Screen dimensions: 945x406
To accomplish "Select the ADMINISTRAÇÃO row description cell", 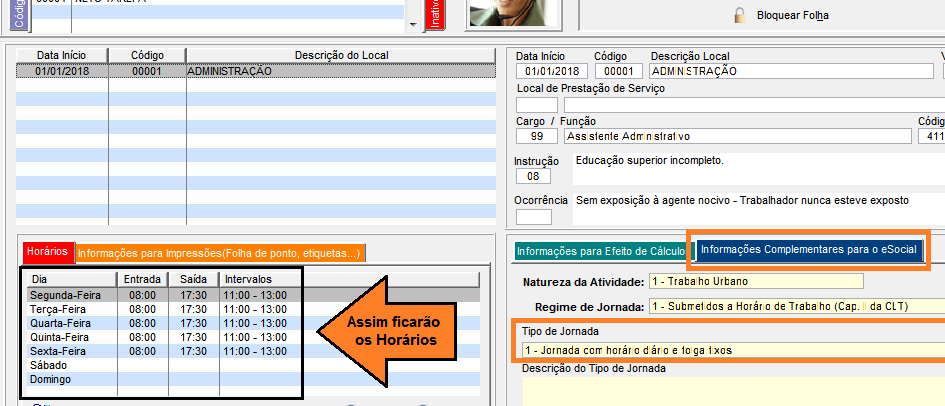I will tap(341, 71).
